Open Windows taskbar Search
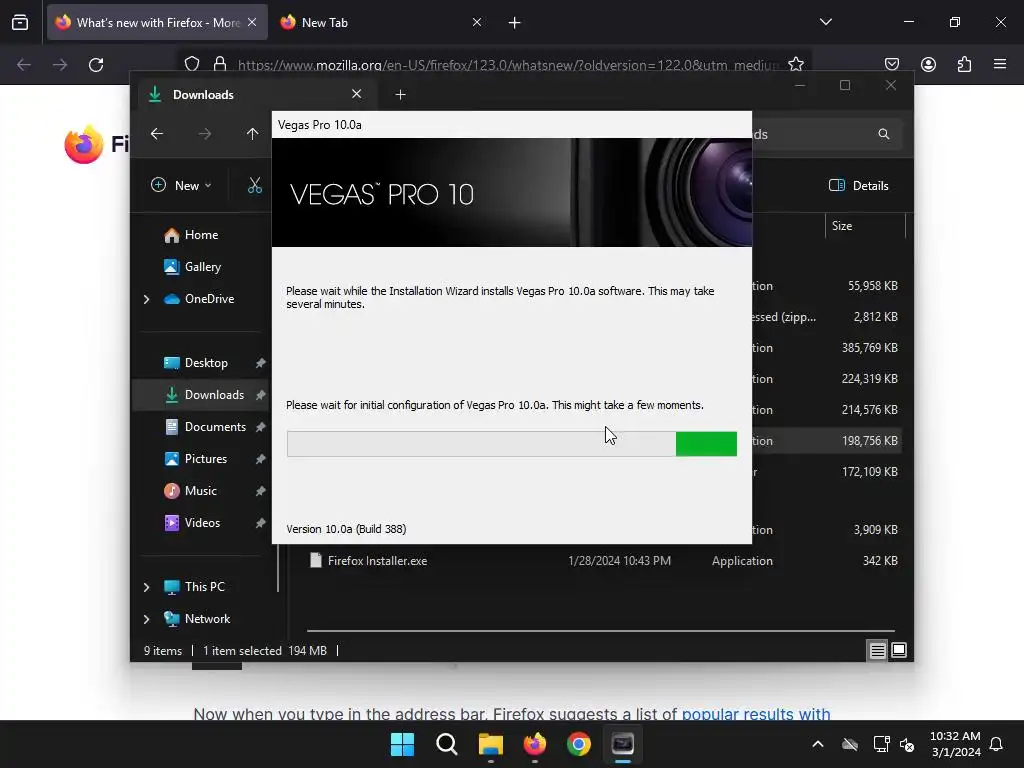 point(447,744)
